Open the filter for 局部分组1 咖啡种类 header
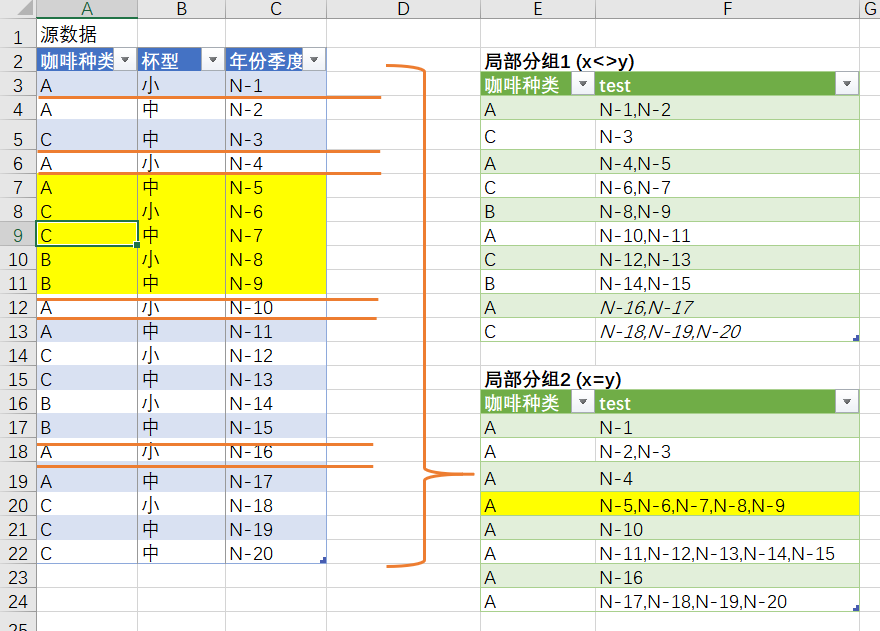This screenshot has height=631, width=880. [x=582, y=85]
